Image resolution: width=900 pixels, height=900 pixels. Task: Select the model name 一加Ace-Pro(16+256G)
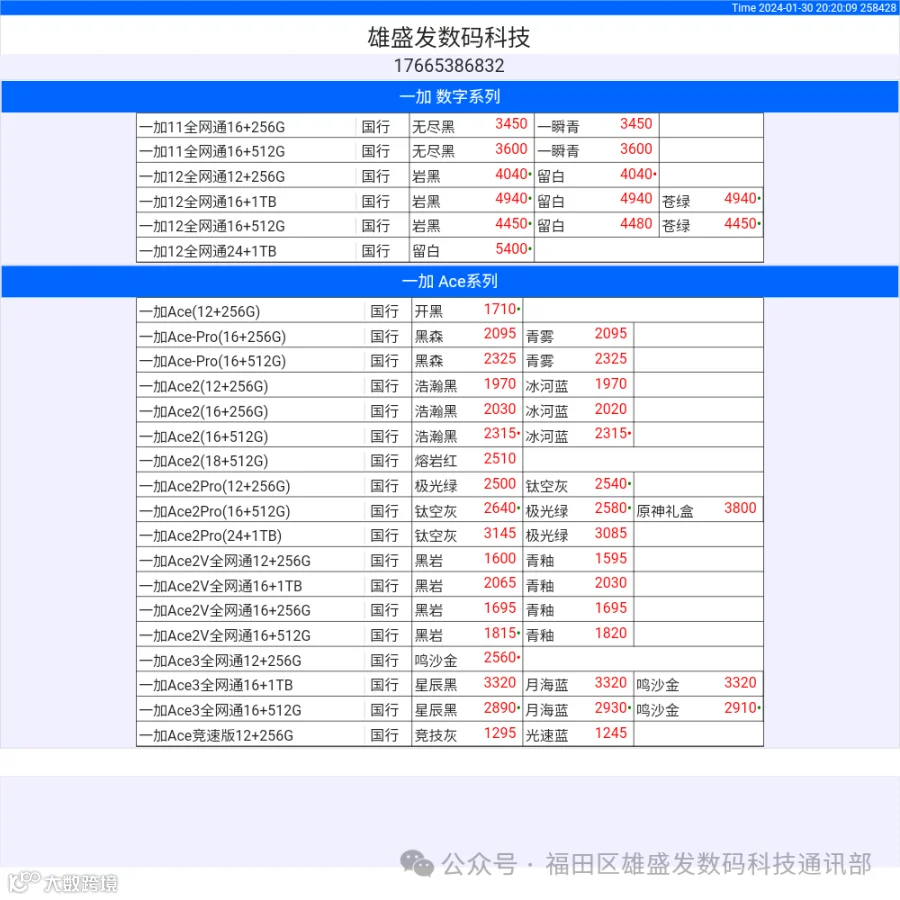pos(212,337)
